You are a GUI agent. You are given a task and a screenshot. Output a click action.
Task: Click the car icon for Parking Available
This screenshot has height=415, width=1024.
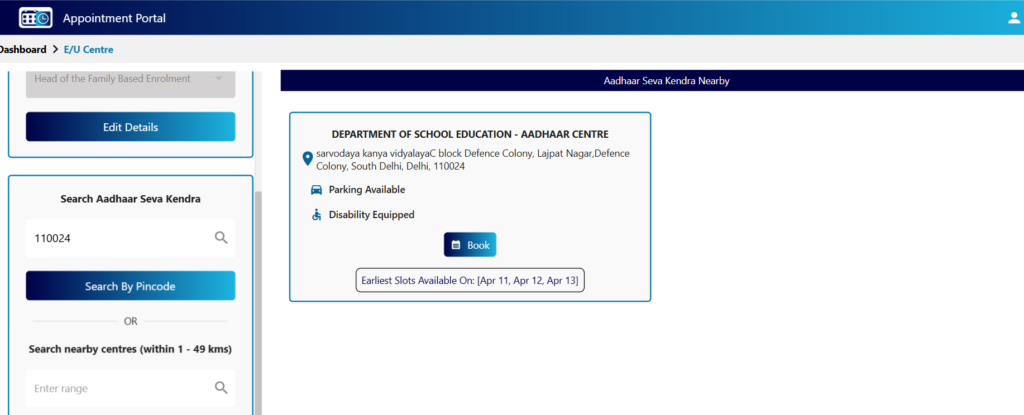pyautogui.click(x=316, y=190)
